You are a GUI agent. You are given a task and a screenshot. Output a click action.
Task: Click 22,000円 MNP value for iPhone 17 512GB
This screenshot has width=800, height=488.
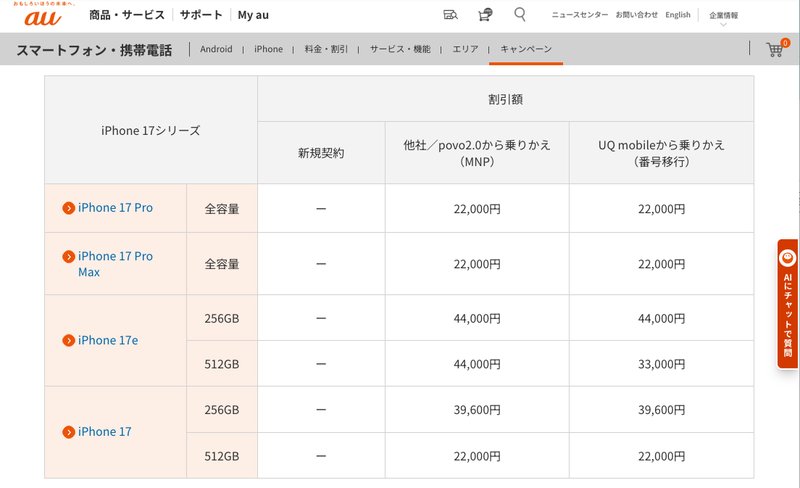pos(477,456)
